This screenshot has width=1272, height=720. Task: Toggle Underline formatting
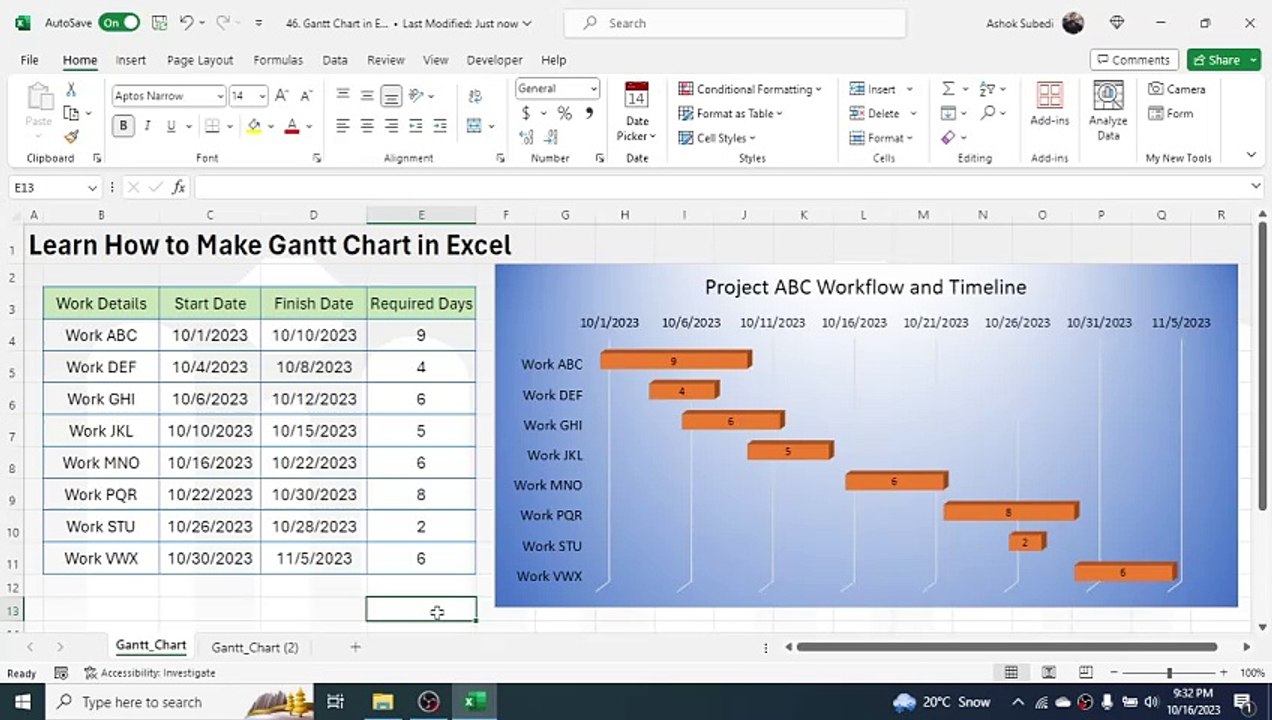[x=171, y=126]
